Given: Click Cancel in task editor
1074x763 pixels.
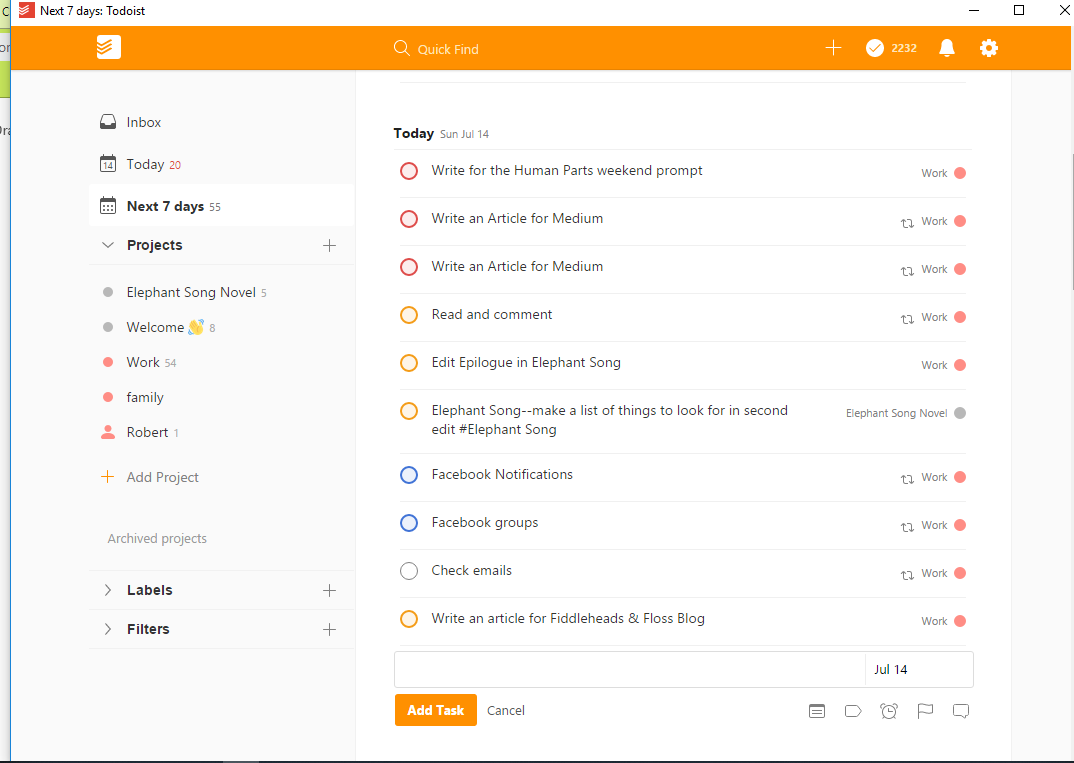Looking at the screenshot, I should click(505, 710).
